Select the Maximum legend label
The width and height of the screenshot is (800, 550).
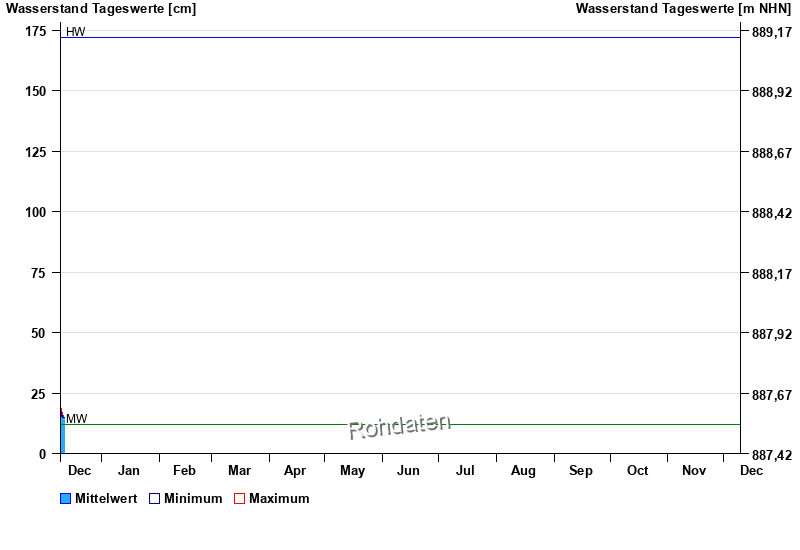point(279,499)
